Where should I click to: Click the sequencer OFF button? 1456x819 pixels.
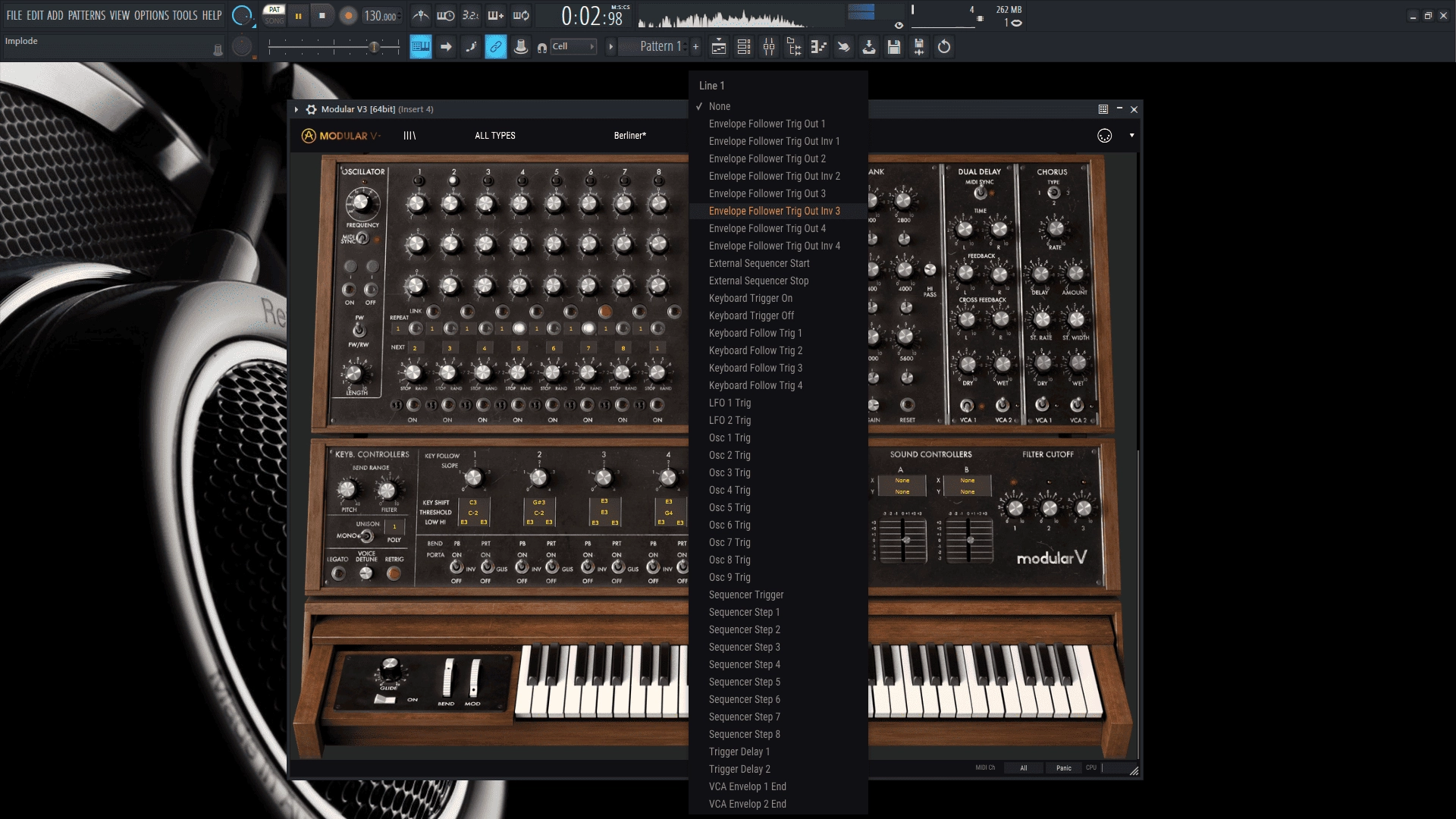371,290
